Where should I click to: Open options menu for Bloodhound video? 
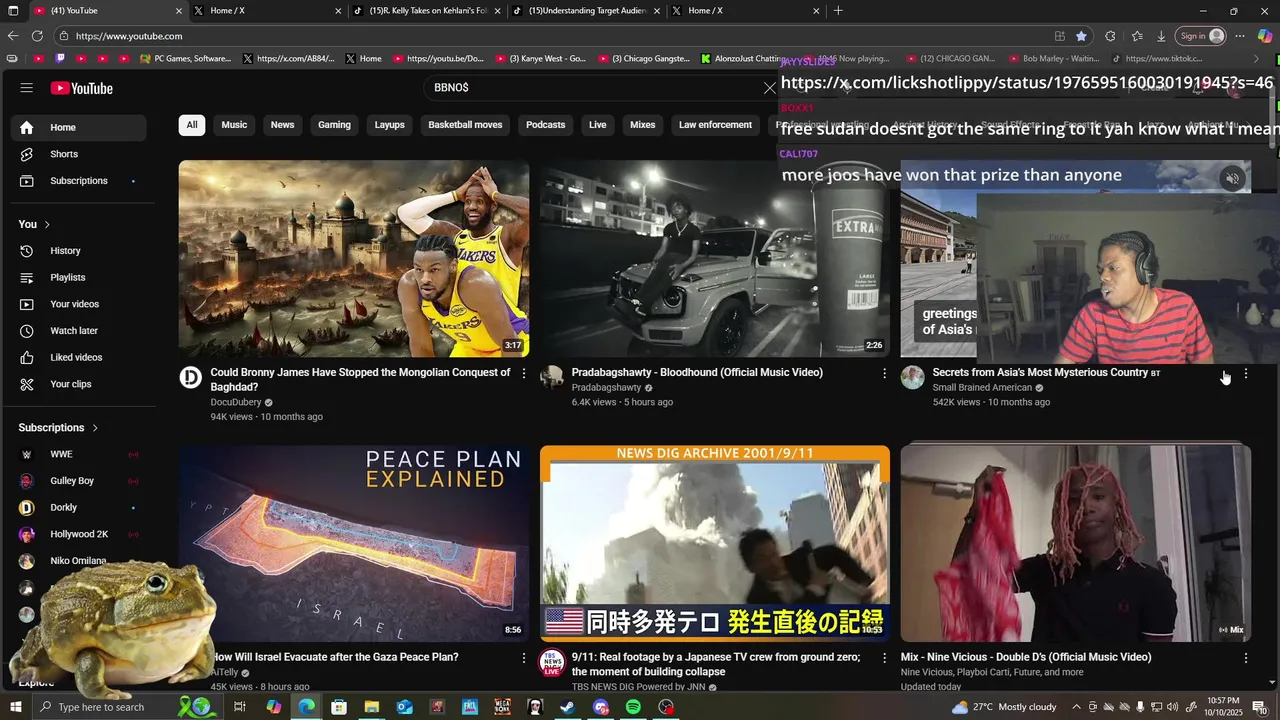pyautogui.click(x=884, y=373)
